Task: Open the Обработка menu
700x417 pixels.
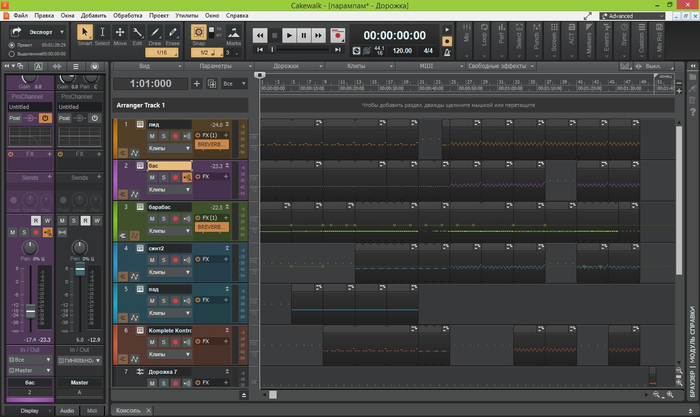Action: pyautogui.click(x=127, y=17)
